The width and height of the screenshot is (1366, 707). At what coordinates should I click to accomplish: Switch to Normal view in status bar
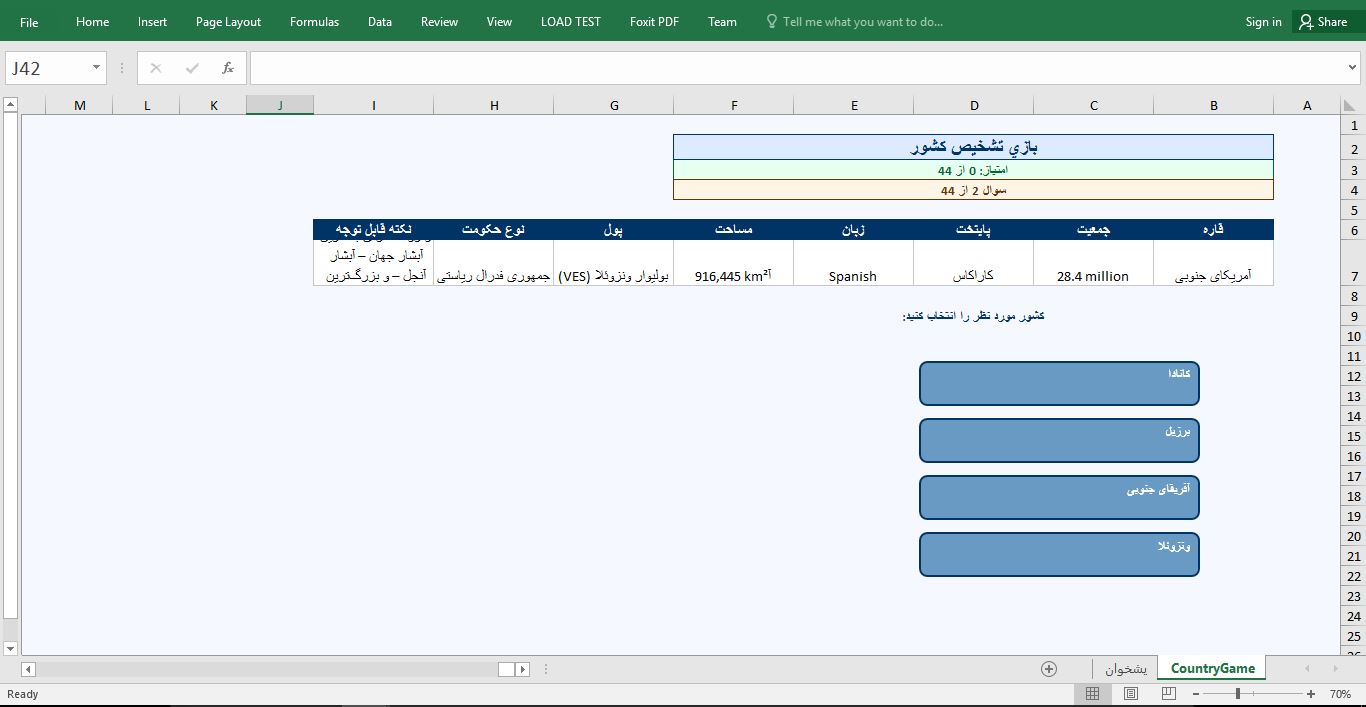tap(1092, 694)
